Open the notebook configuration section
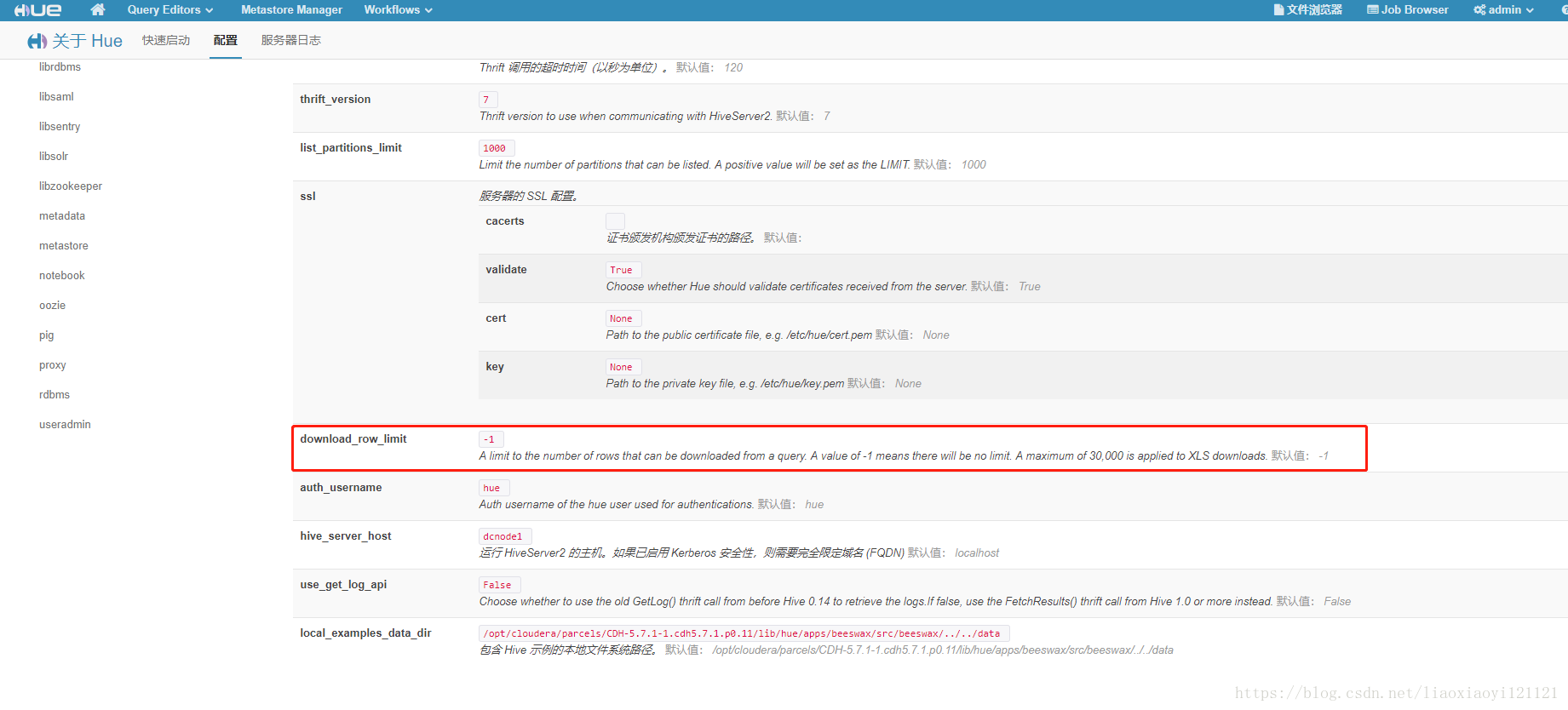The width and height of the screenshot is (1568, 710). pos(62,275)
